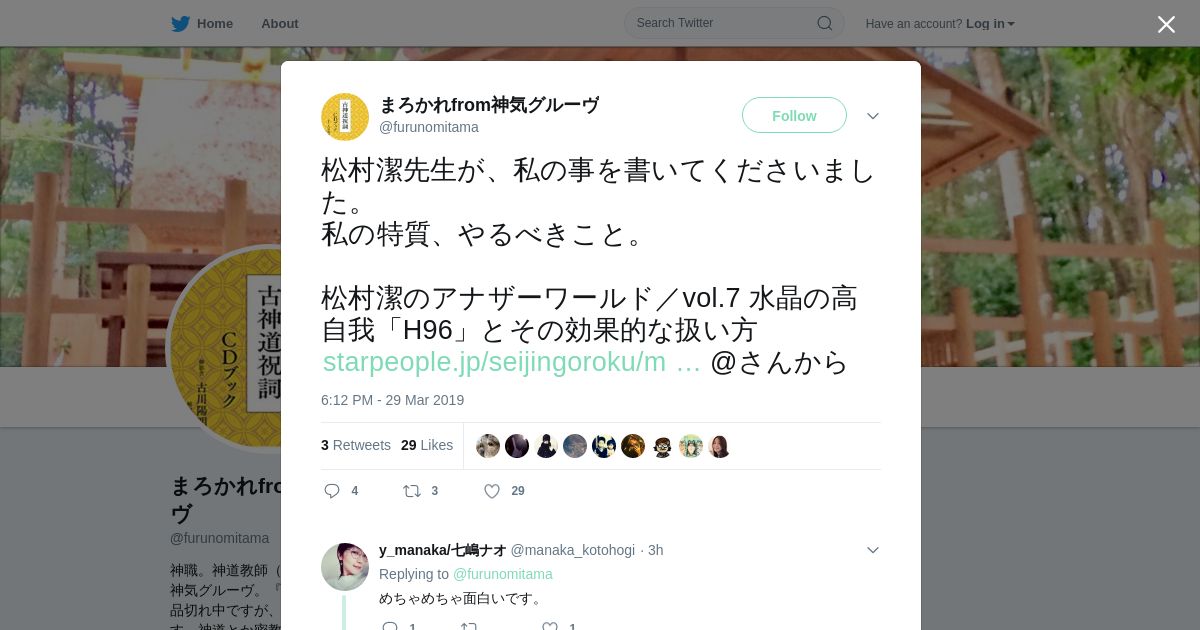Click the search magnifier icon

coord(825,23)
